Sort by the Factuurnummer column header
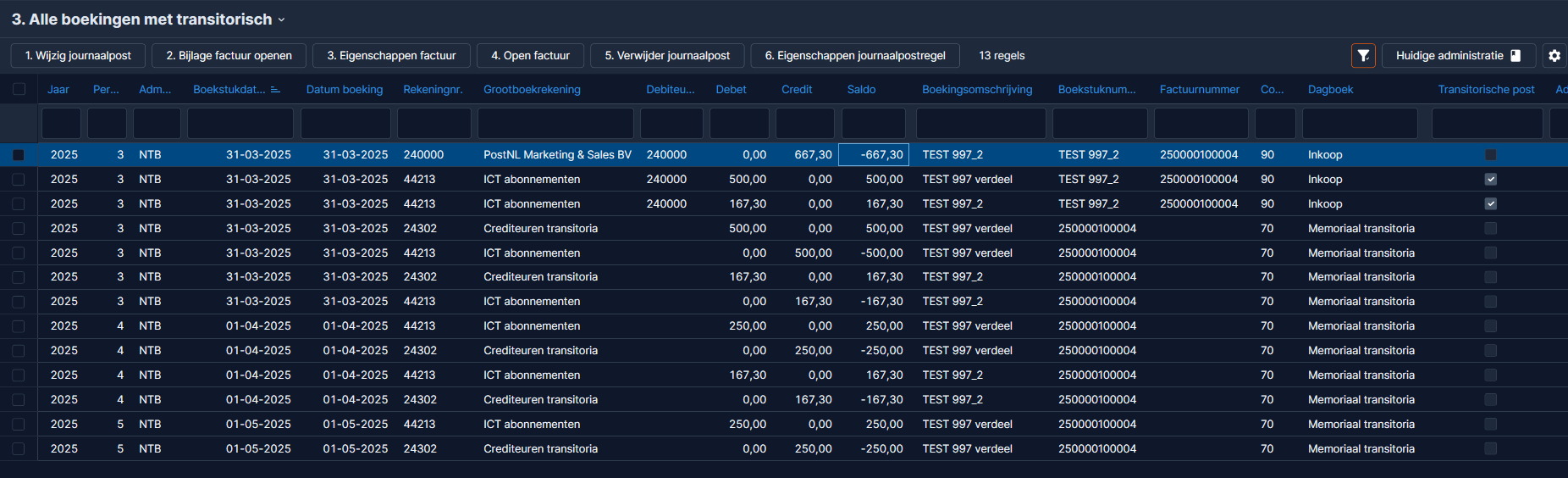The height and width of the screenshot is (478, 1568). (1199, 90)
